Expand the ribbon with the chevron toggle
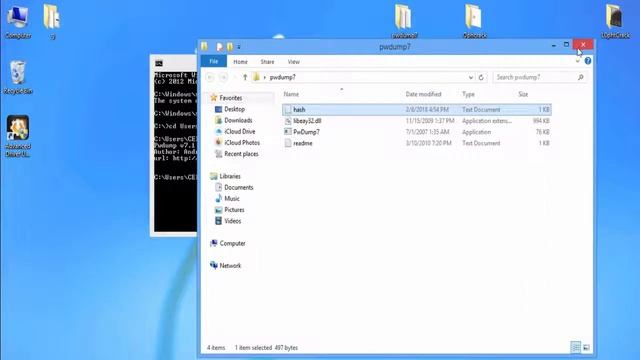640x360 pixels. click(x=578, y=61)
